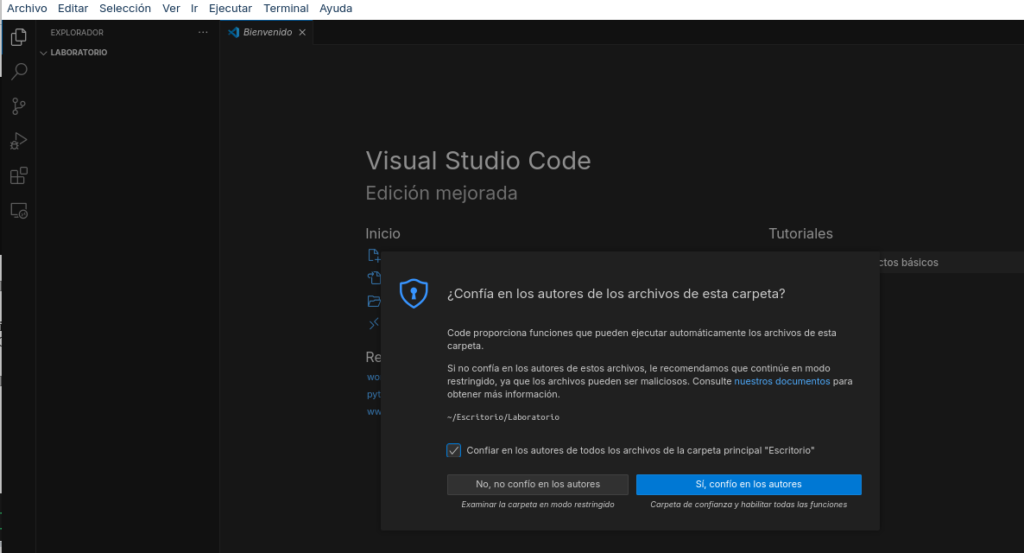Open the Ir menu
Image resolution: width=1024 pixels, height=553 pixels.
coord(194,8)
